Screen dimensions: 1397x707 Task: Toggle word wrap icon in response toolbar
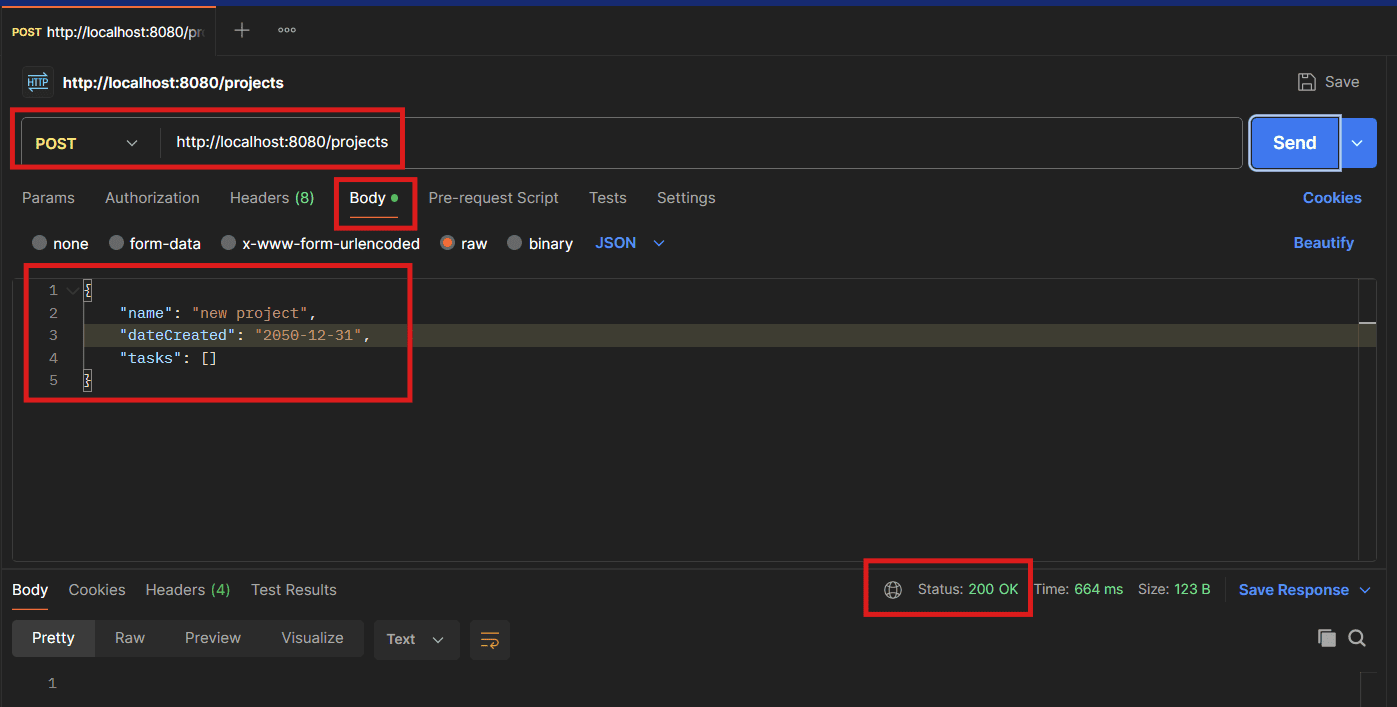(x=490, y=639)
